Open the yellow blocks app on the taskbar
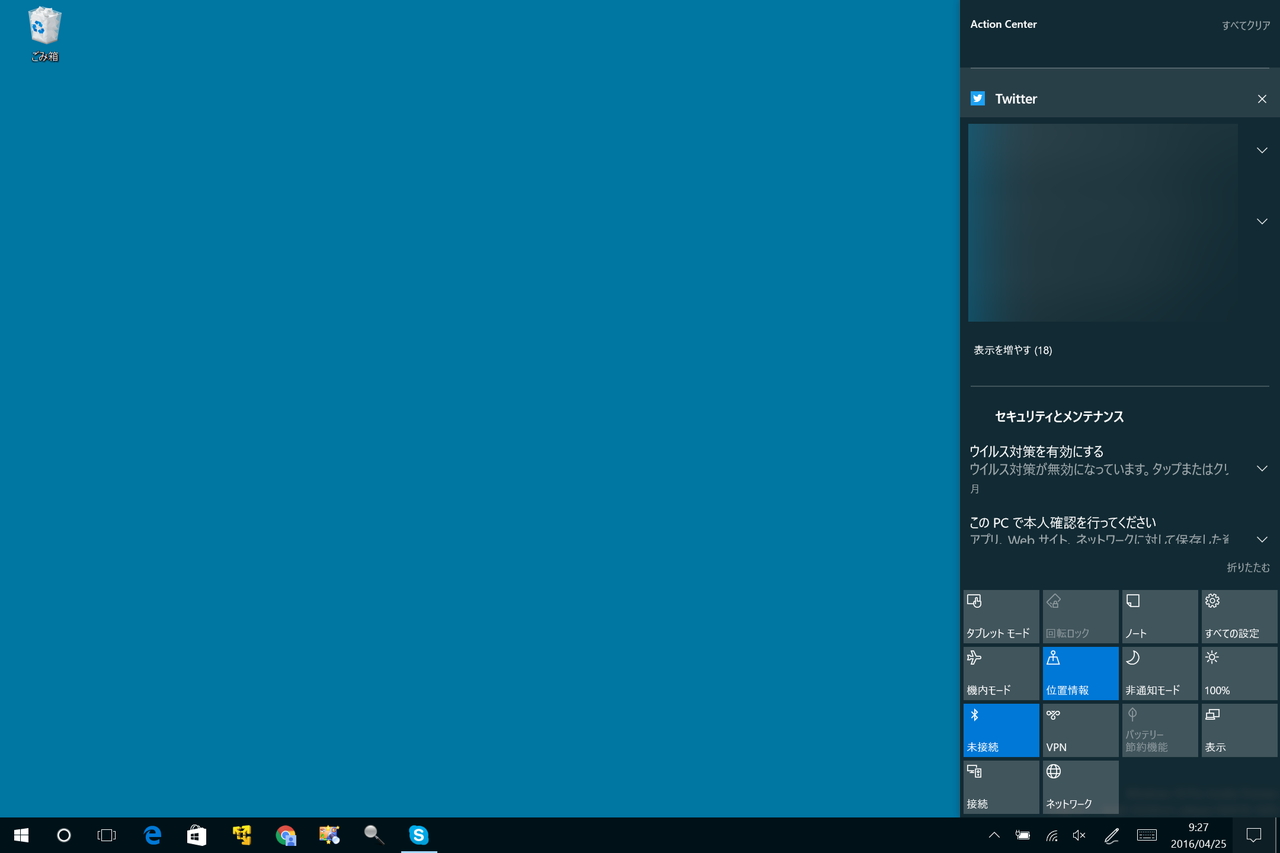This screenshot has height=853, width=1280. click(x=241, y=835)
